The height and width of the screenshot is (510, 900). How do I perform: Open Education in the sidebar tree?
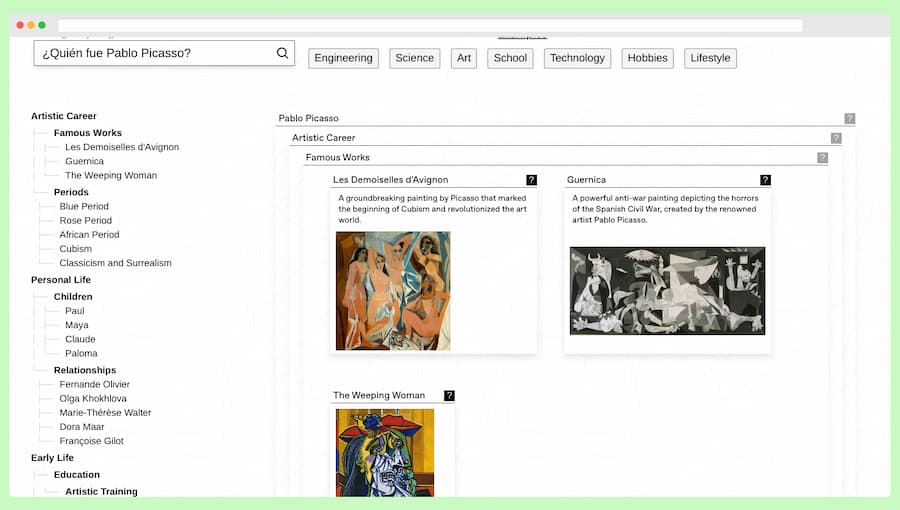77,474
